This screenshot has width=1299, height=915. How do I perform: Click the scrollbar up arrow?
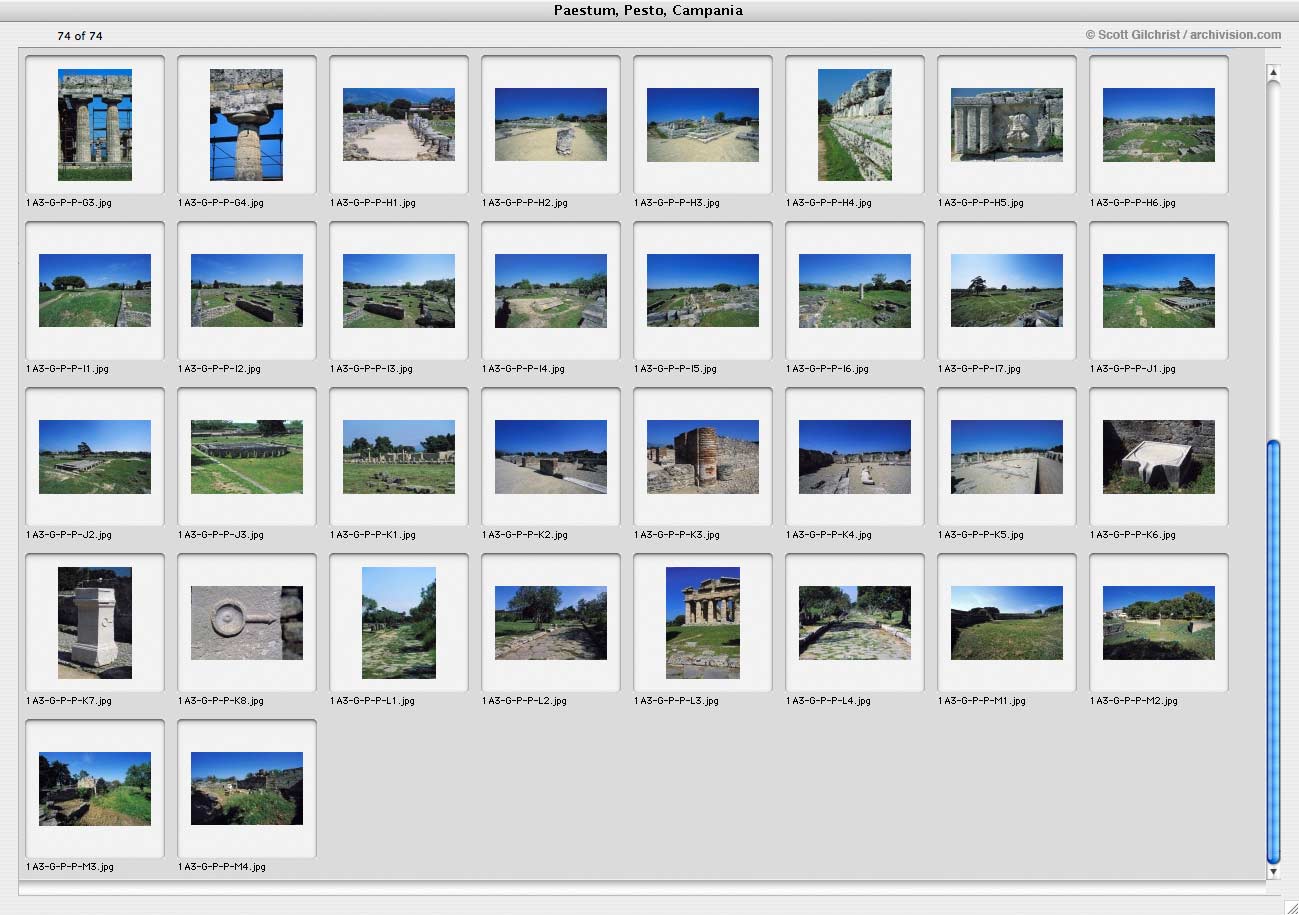tap(1273, 72)
